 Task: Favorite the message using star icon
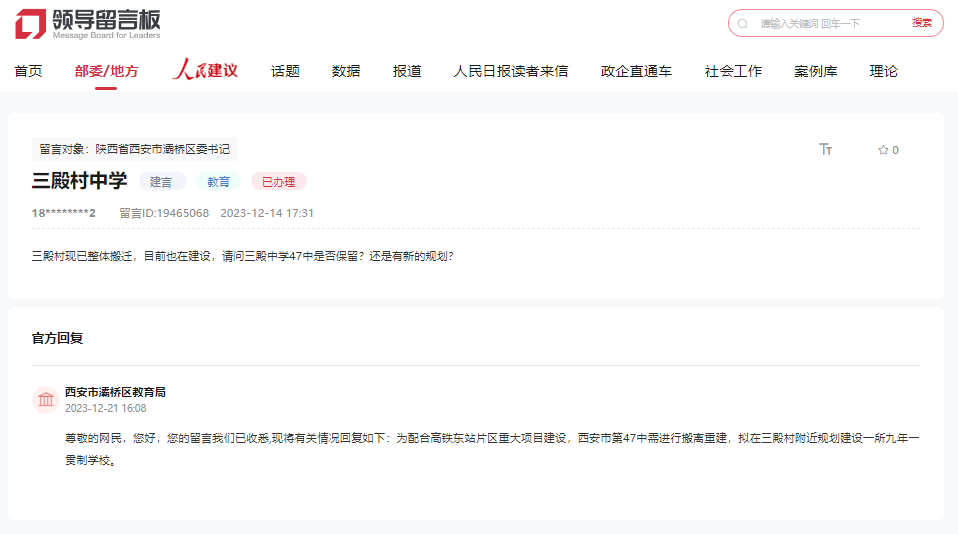click(x=883, y=150)
